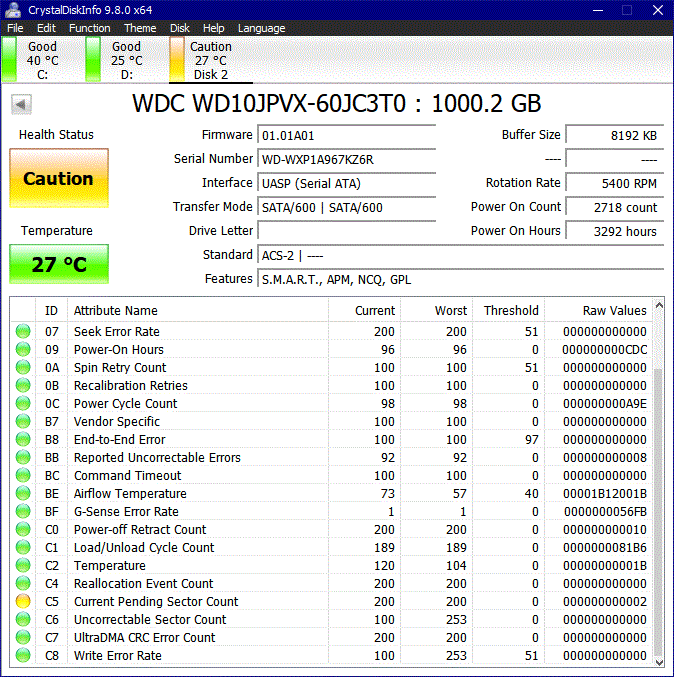Screen dimensions: 674x677
Task: Click status circle for Power-On Hours row
Action: click(x=23, y=350)
